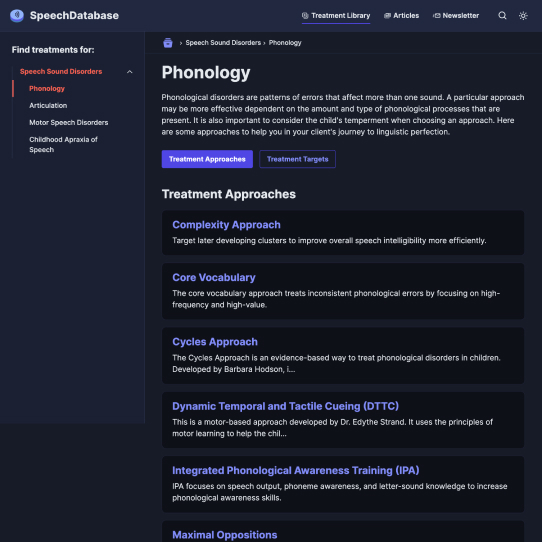This screenshot has height=542, width=542.
Task: Click the SpeechDatabase site title
Action: [74, 16]
